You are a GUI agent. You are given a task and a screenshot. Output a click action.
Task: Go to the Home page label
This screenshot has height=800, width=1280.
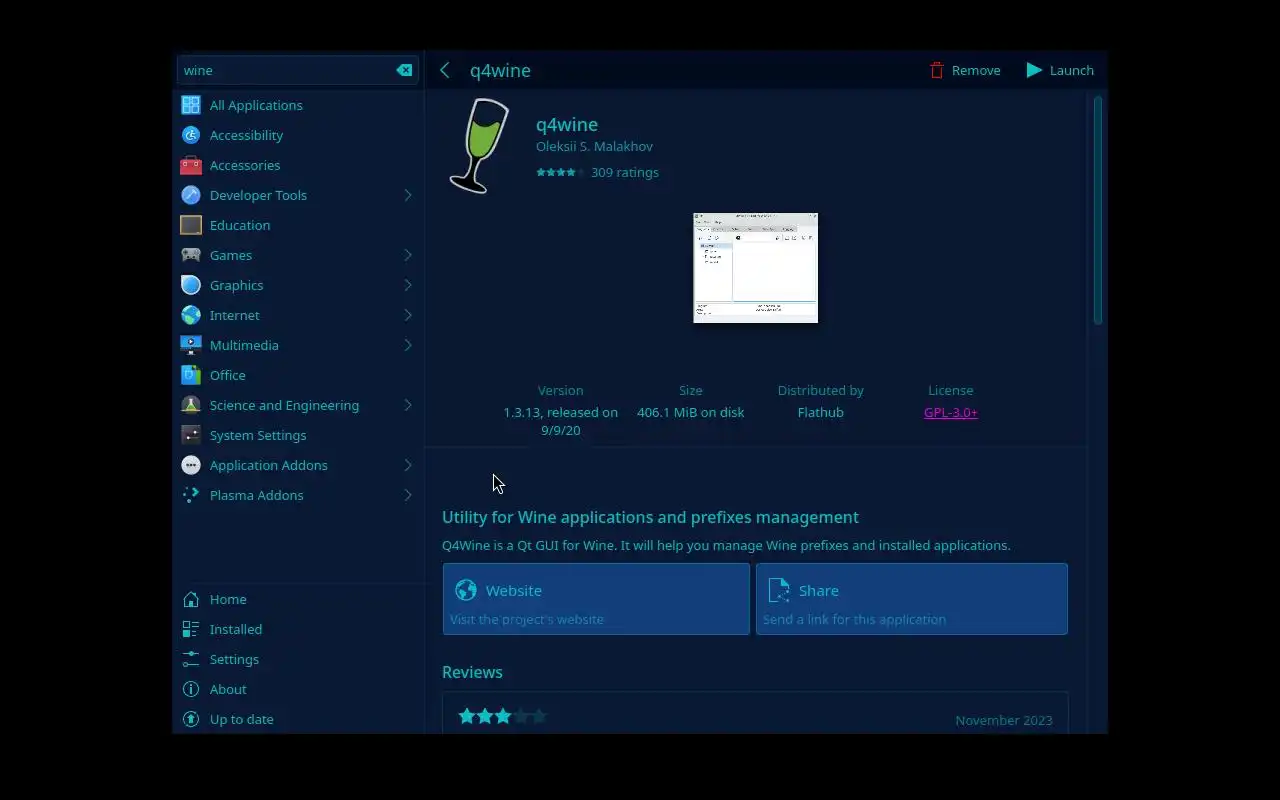(x=228, y=599)
